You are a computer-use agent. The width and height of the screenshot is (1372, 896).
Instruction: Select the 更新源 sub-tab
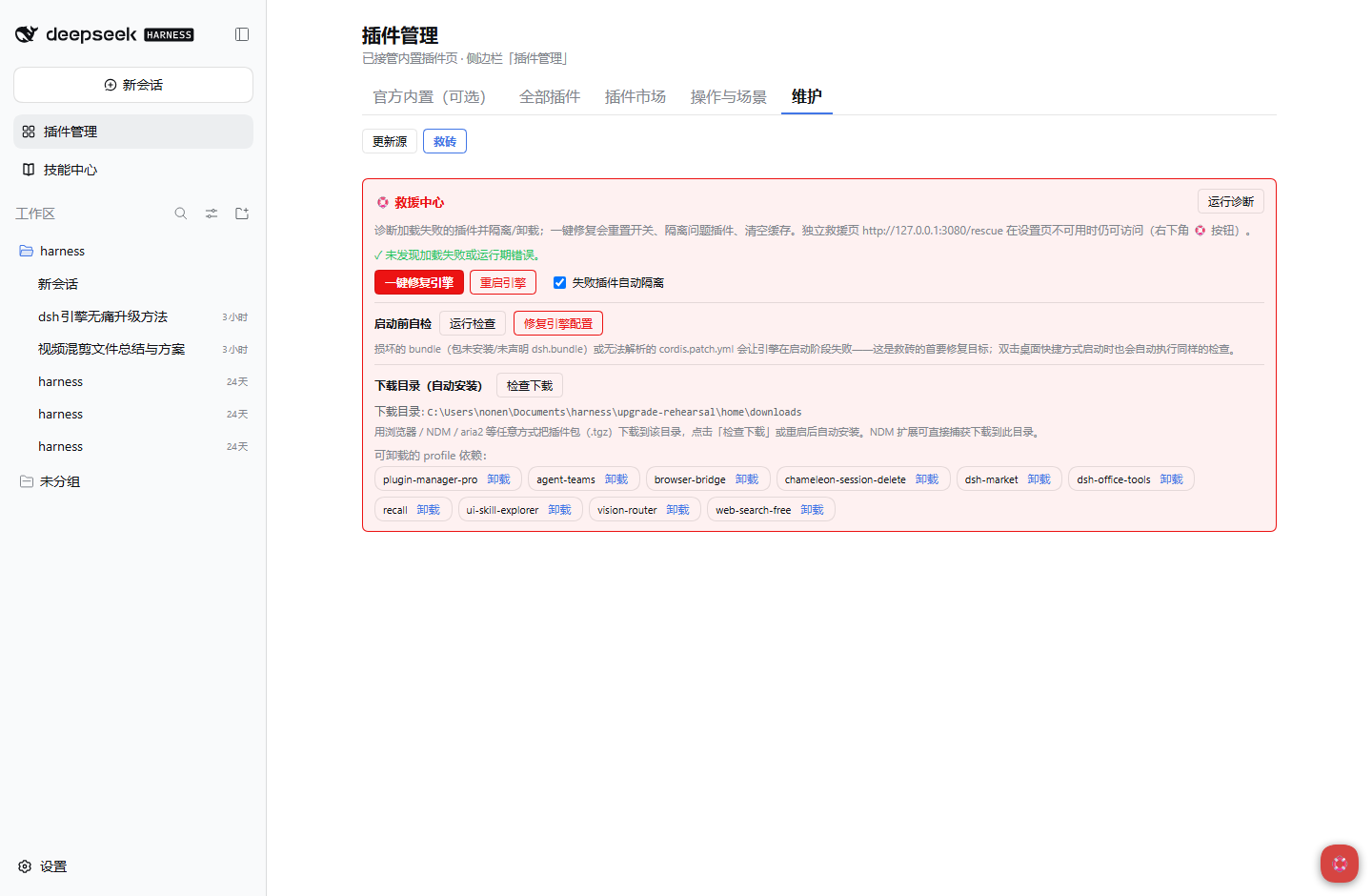pyautogui.click(x=390, y=141)
